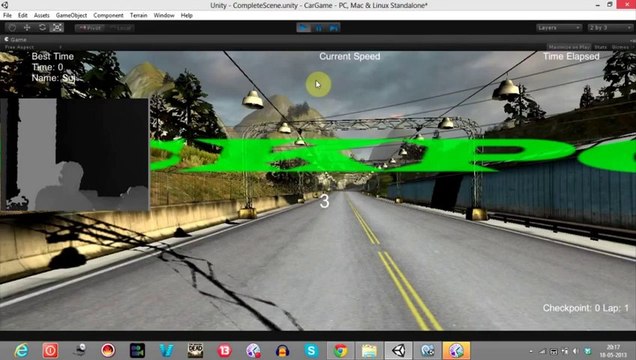Screen dimensions: 636x360
Task: Open the Assets menu
Action: tap(41, 15)
